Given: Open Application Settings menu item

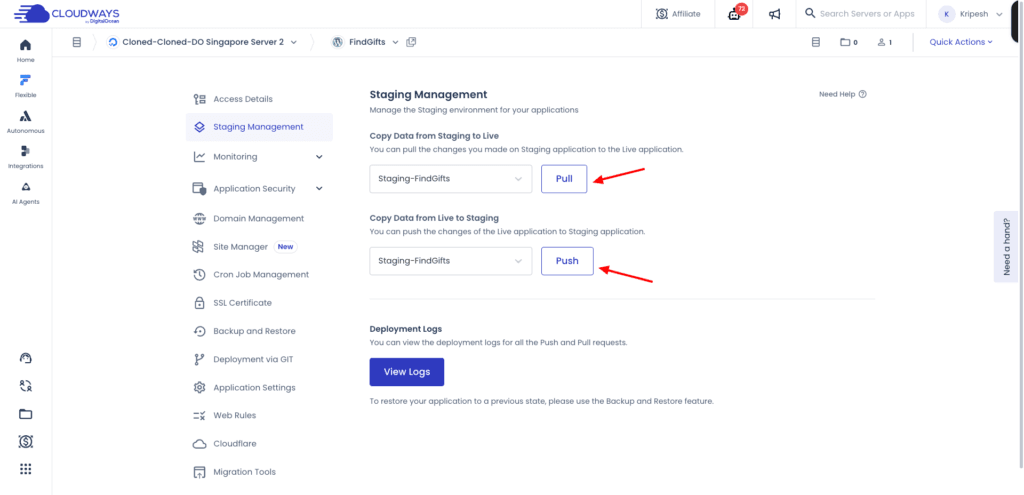Looking at the screenshot, I should (259, 388).
